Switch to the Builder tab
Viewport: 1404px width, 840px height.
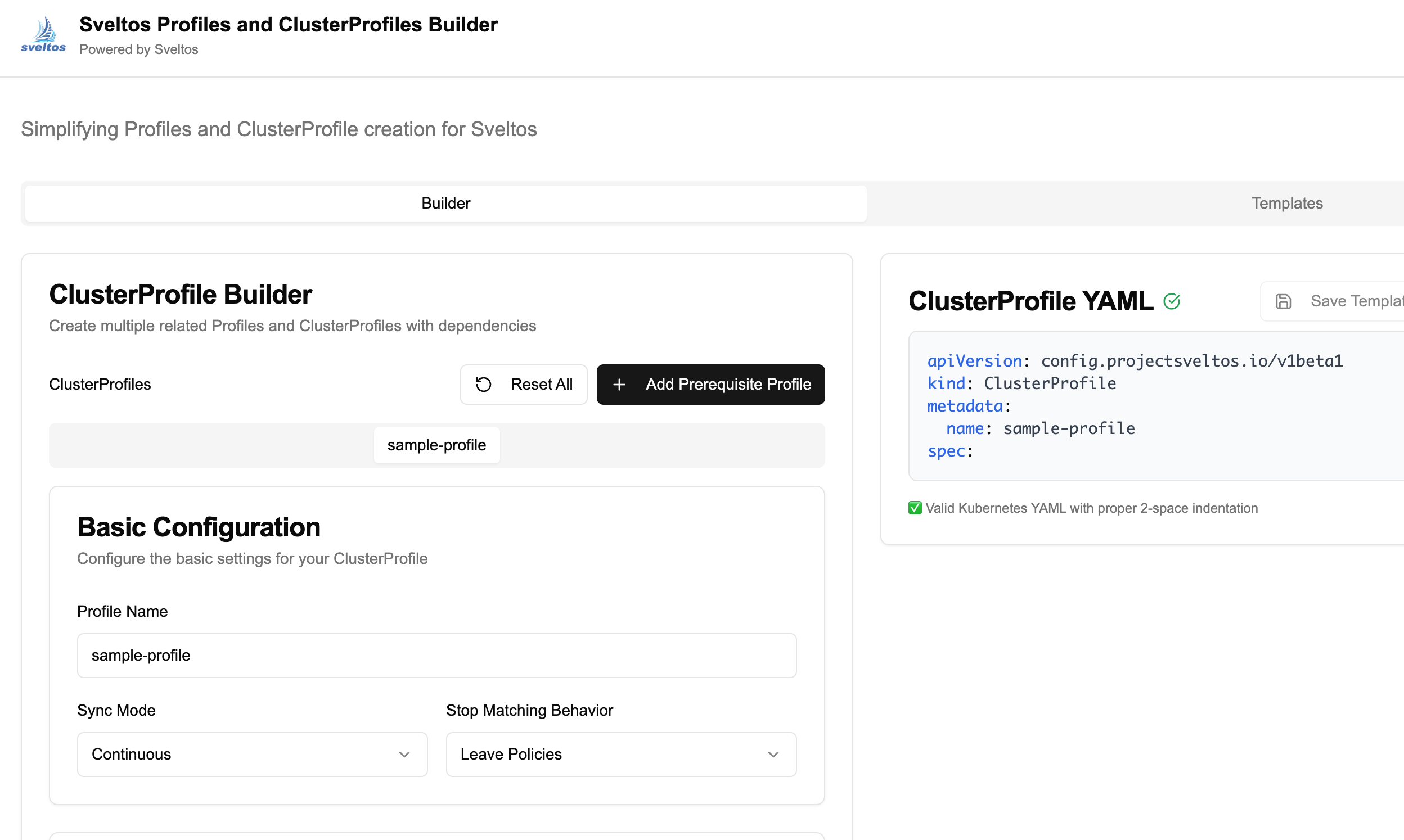(445, 203)
